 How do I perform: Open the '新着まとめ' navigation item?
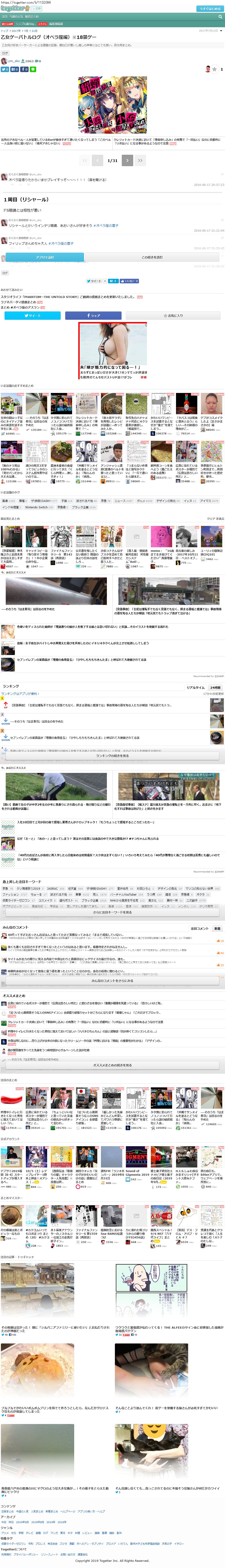[x=32, y=17]
